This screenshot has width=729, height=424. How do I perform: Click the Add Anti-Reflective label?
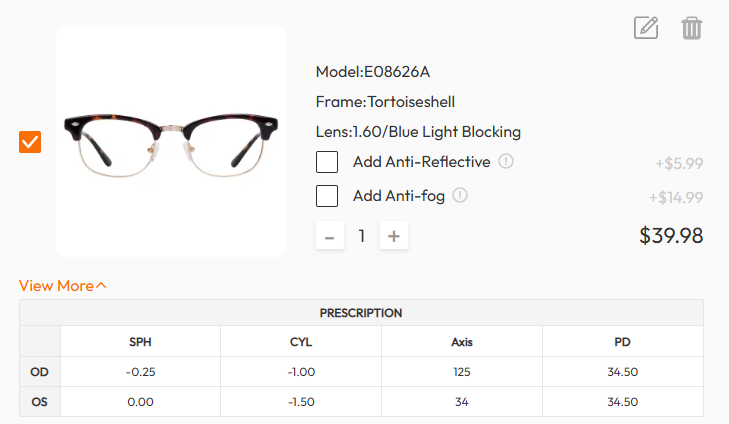pos(422,162)
